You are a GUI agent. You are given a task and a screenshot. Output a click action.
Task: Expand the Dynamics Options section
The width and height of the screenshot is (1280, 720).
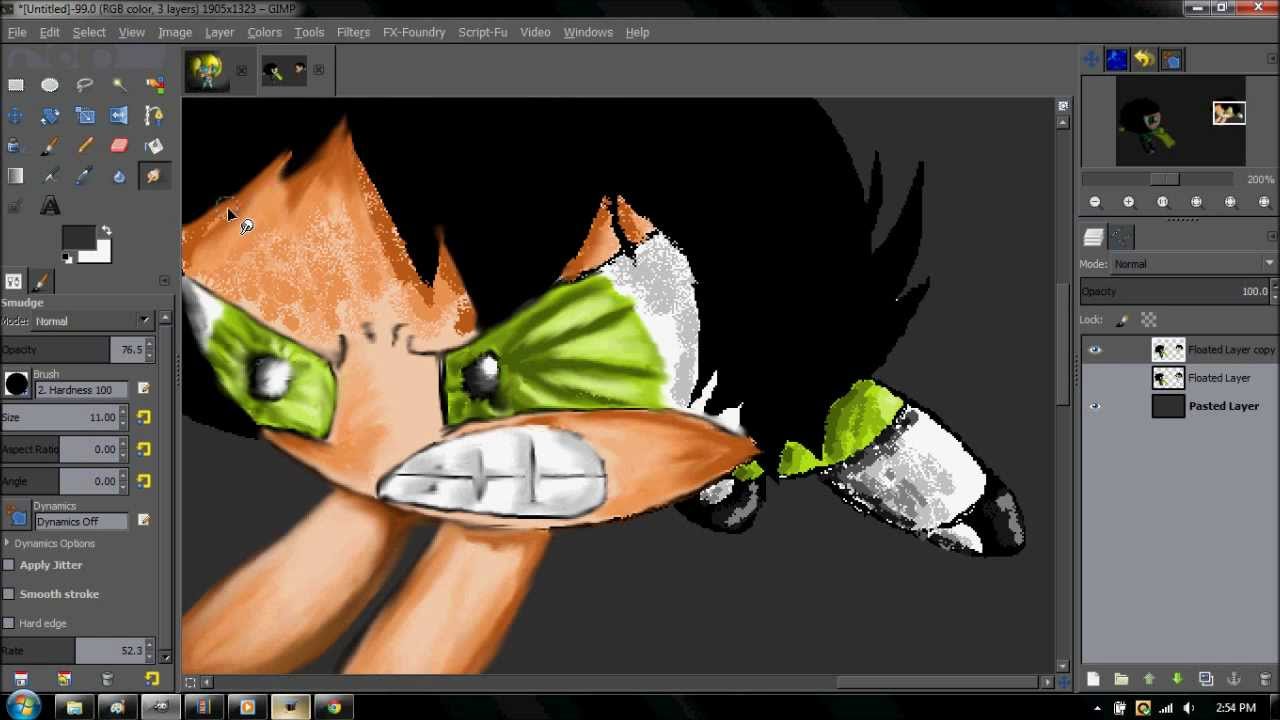tap(8, 544)
